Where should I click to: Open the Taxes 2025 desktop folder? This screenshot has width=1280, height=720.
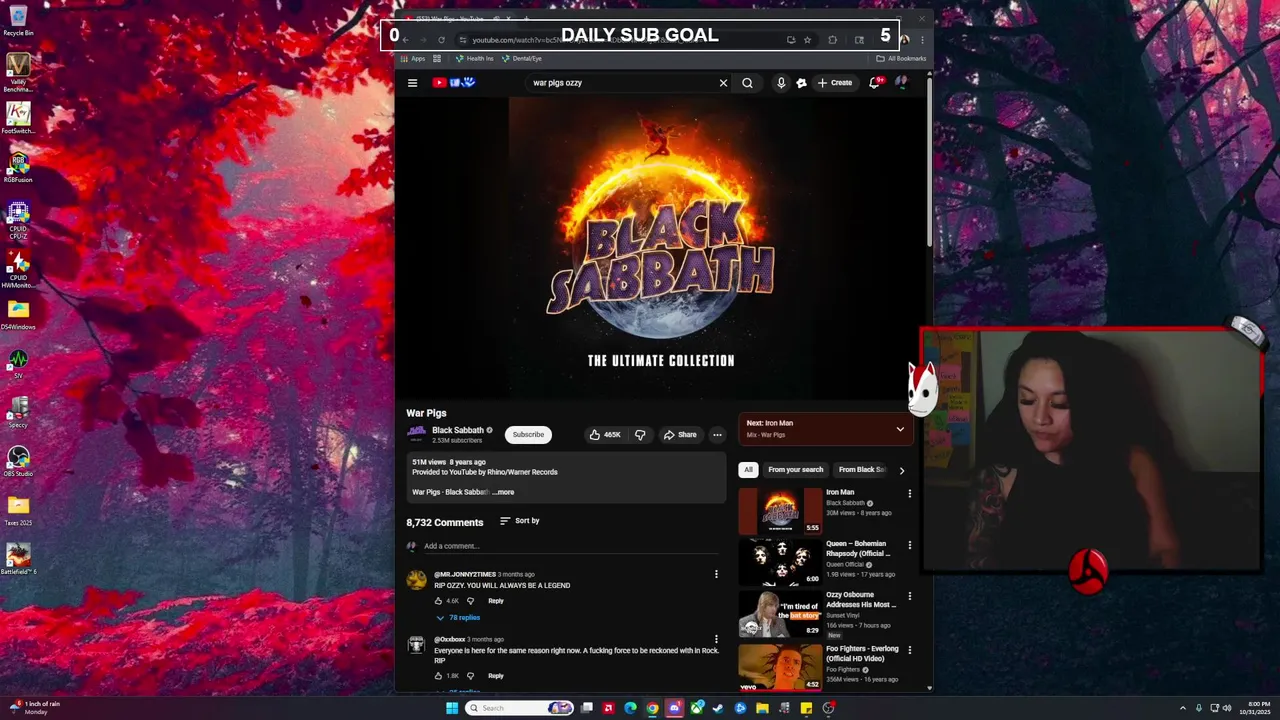(18, 510)
